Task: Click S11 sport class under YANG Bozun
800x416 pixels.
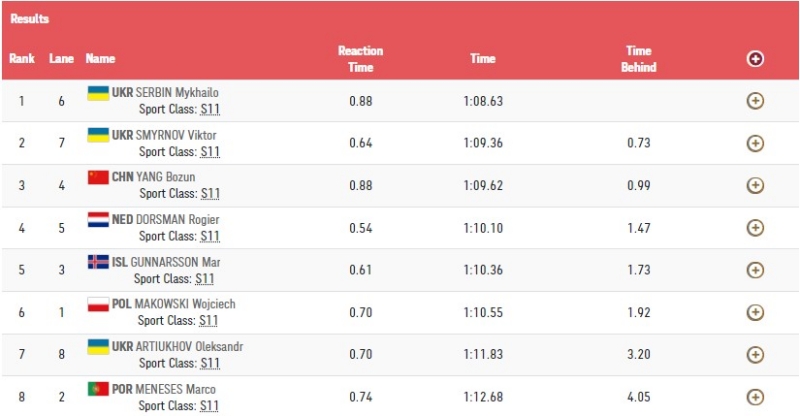Action: coord(210,193)
